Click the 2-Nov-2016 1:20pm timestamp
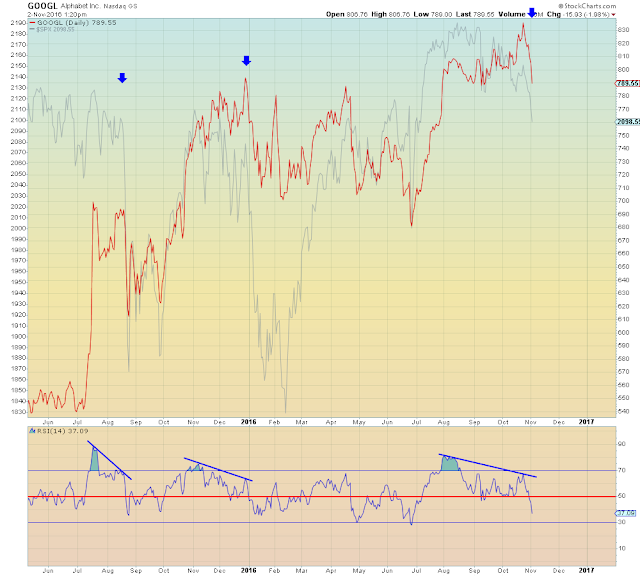 tap(57, 14)
